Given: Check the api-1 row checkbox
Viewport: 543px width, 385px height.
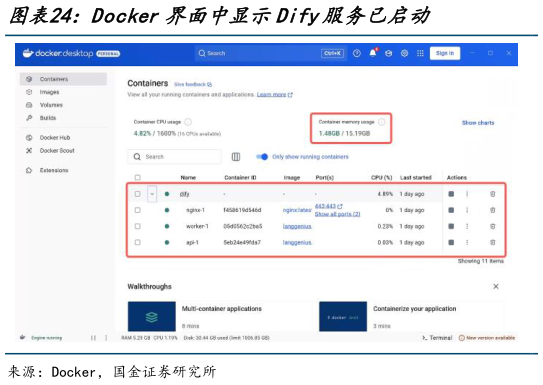Looking at the screenshot, I should click(x=137, y=242).
